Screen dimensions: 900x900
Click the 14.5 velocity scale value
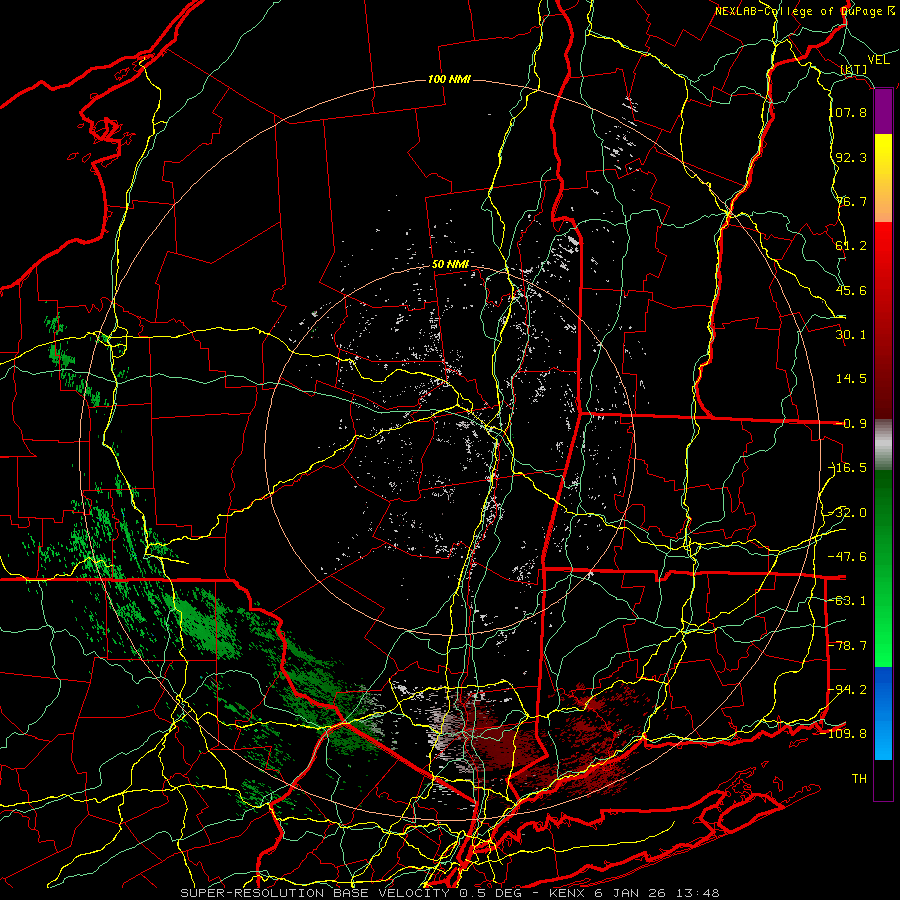pos(851,379)
